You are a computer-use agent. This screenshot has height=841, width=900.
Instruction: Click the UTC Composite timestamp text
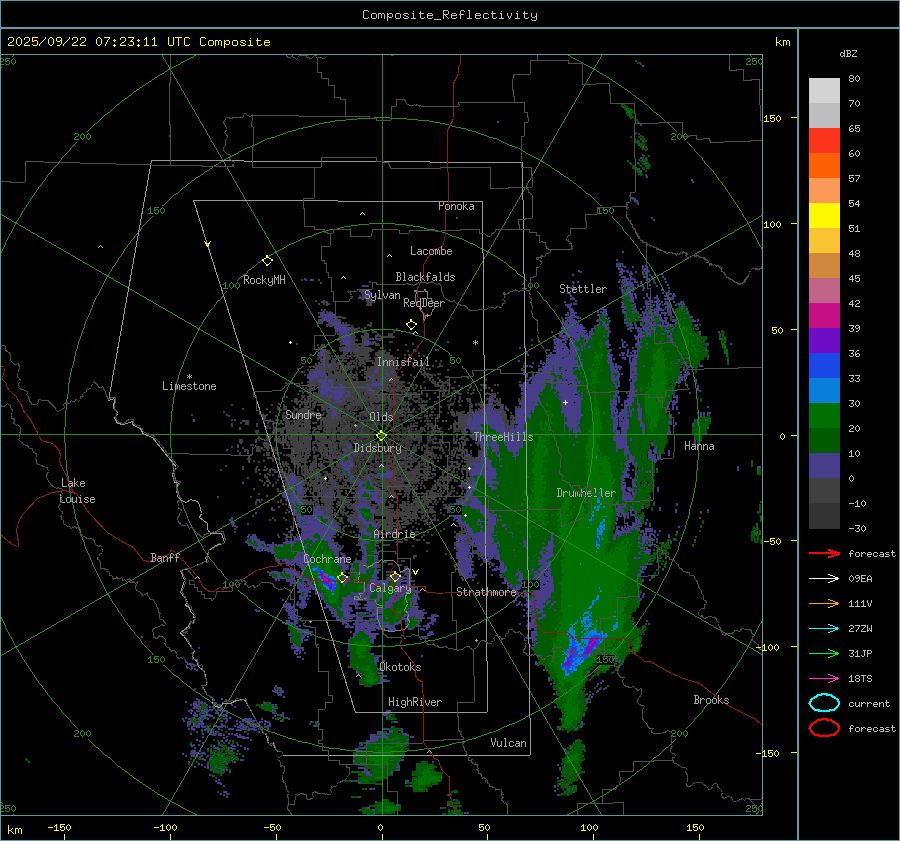[139, 42]
